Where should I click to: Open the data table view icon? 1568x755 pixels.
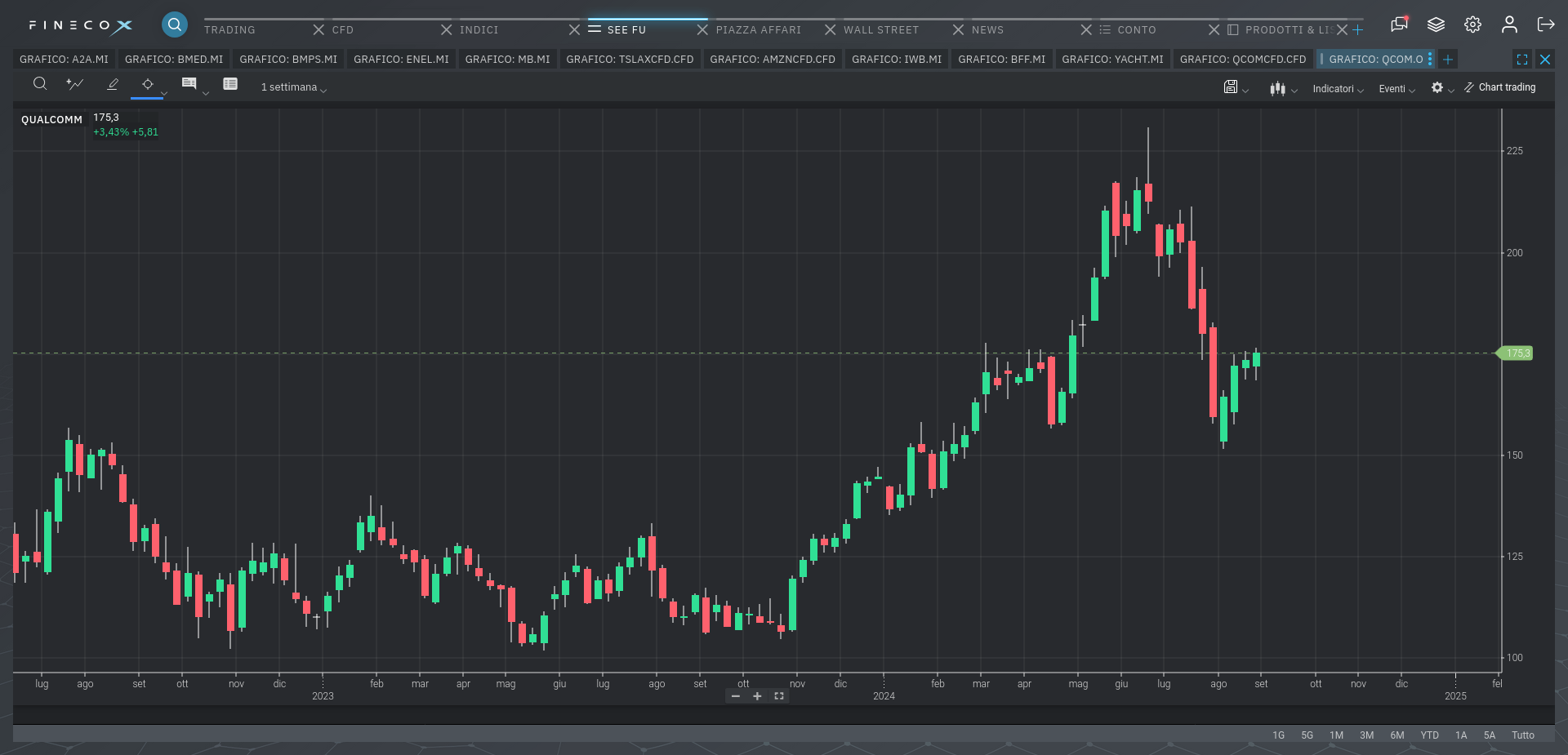tap(230, 83)
